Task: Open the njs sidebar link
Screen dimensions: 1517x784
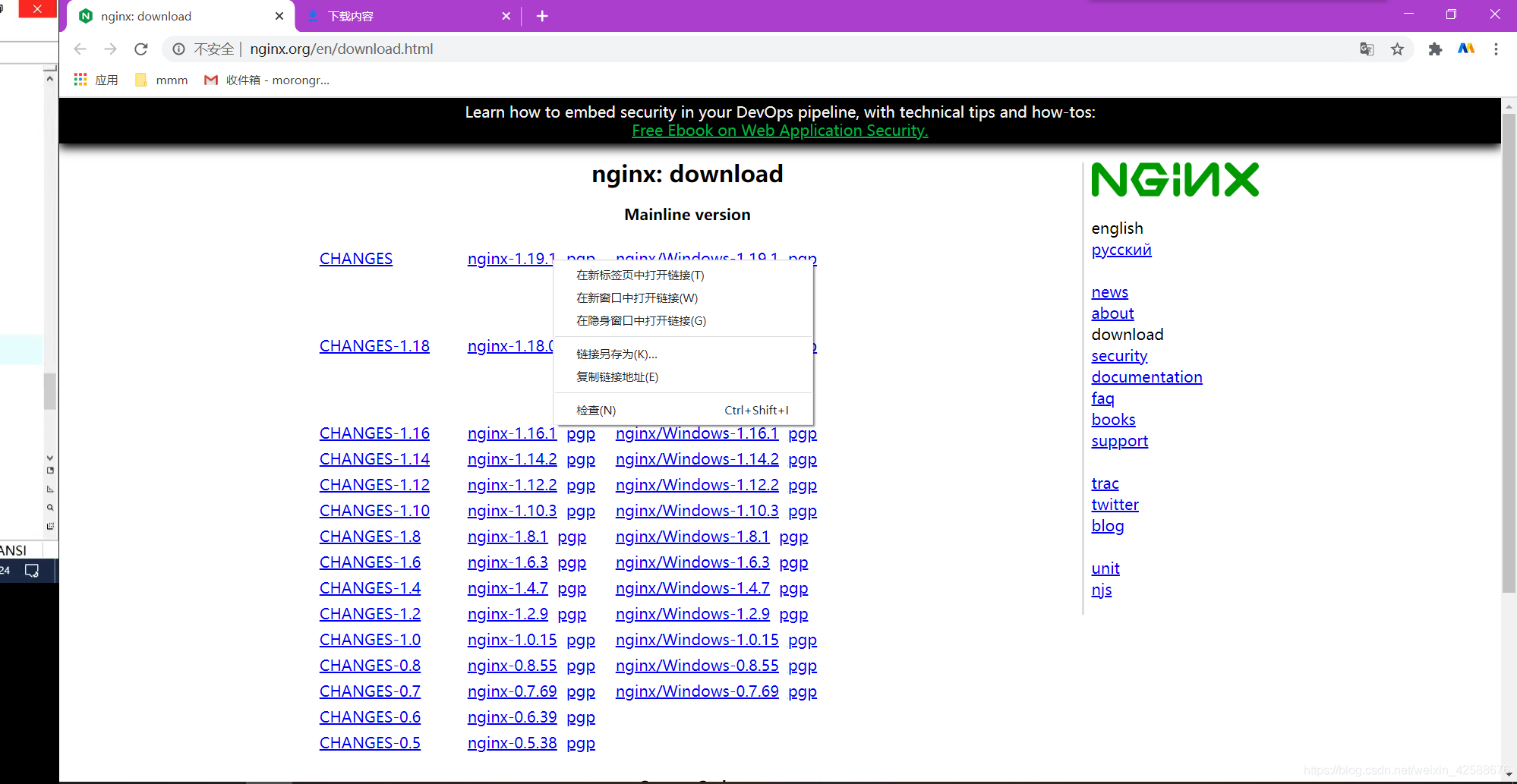Action: pos(1101,590)
